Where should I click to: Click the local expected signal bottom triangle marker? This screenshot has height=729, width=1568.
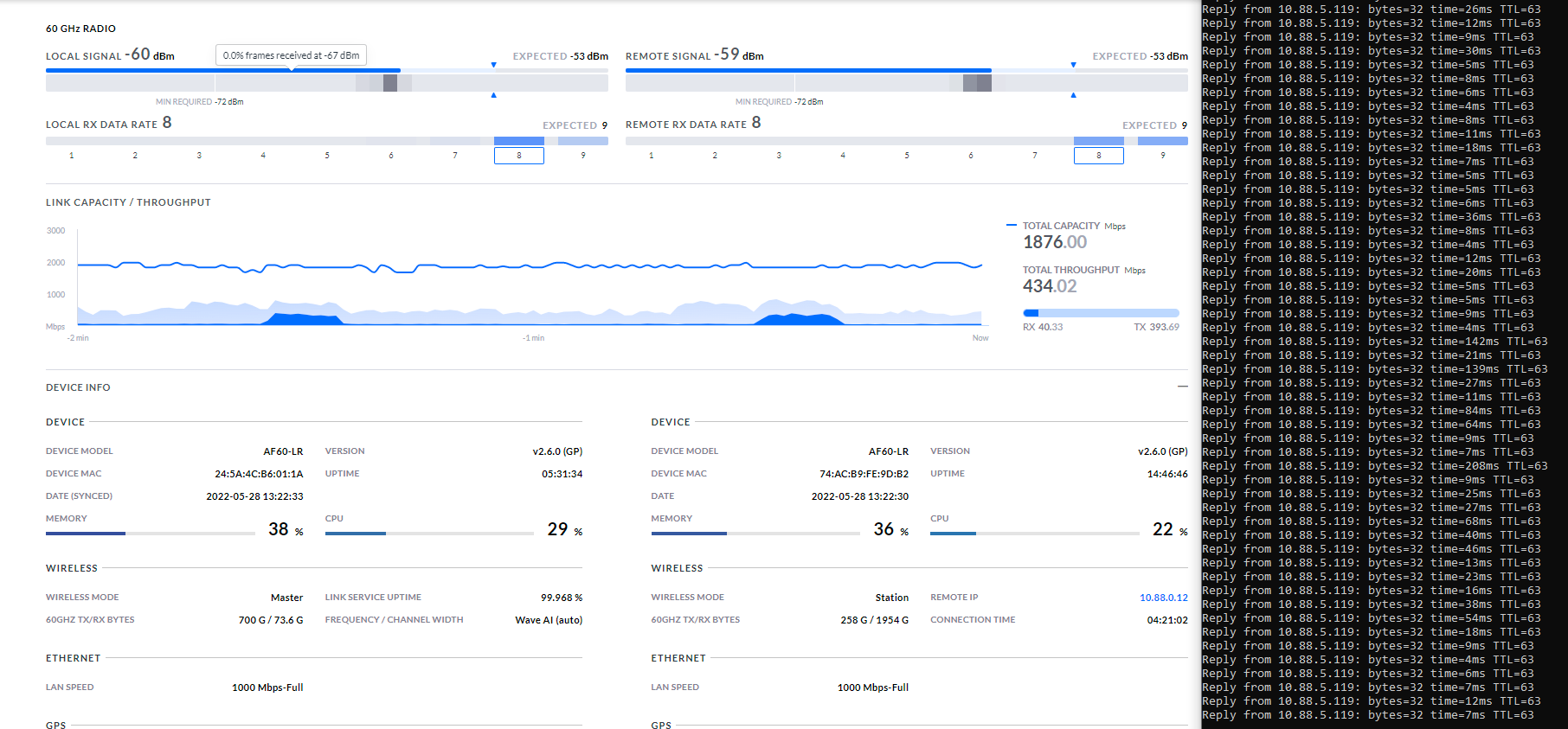(494, 95)
